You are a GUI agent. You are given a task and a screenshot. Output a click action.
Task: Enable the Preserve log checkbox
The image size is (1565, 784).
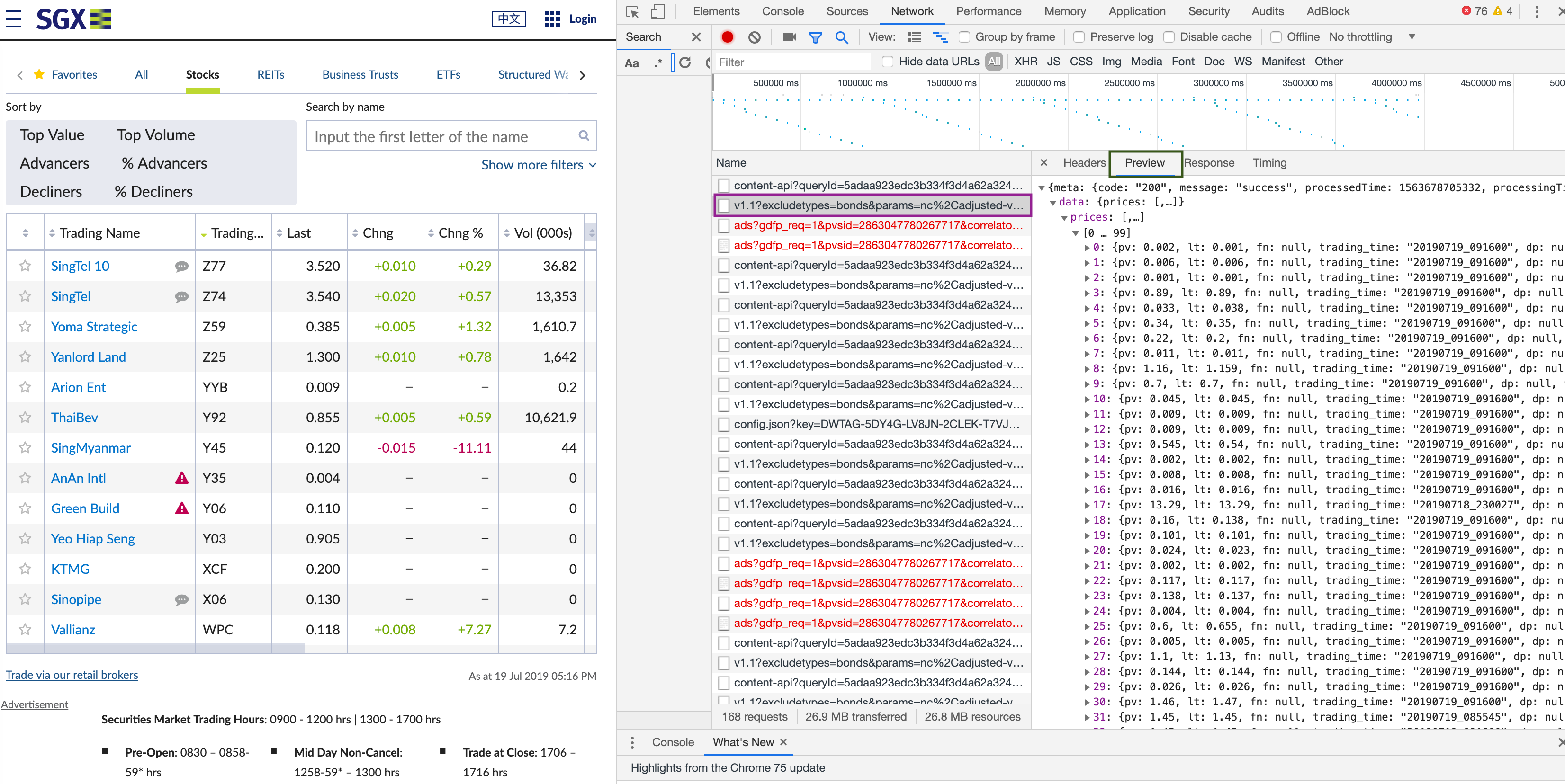pyautogui.click(x=1079, y=37)
